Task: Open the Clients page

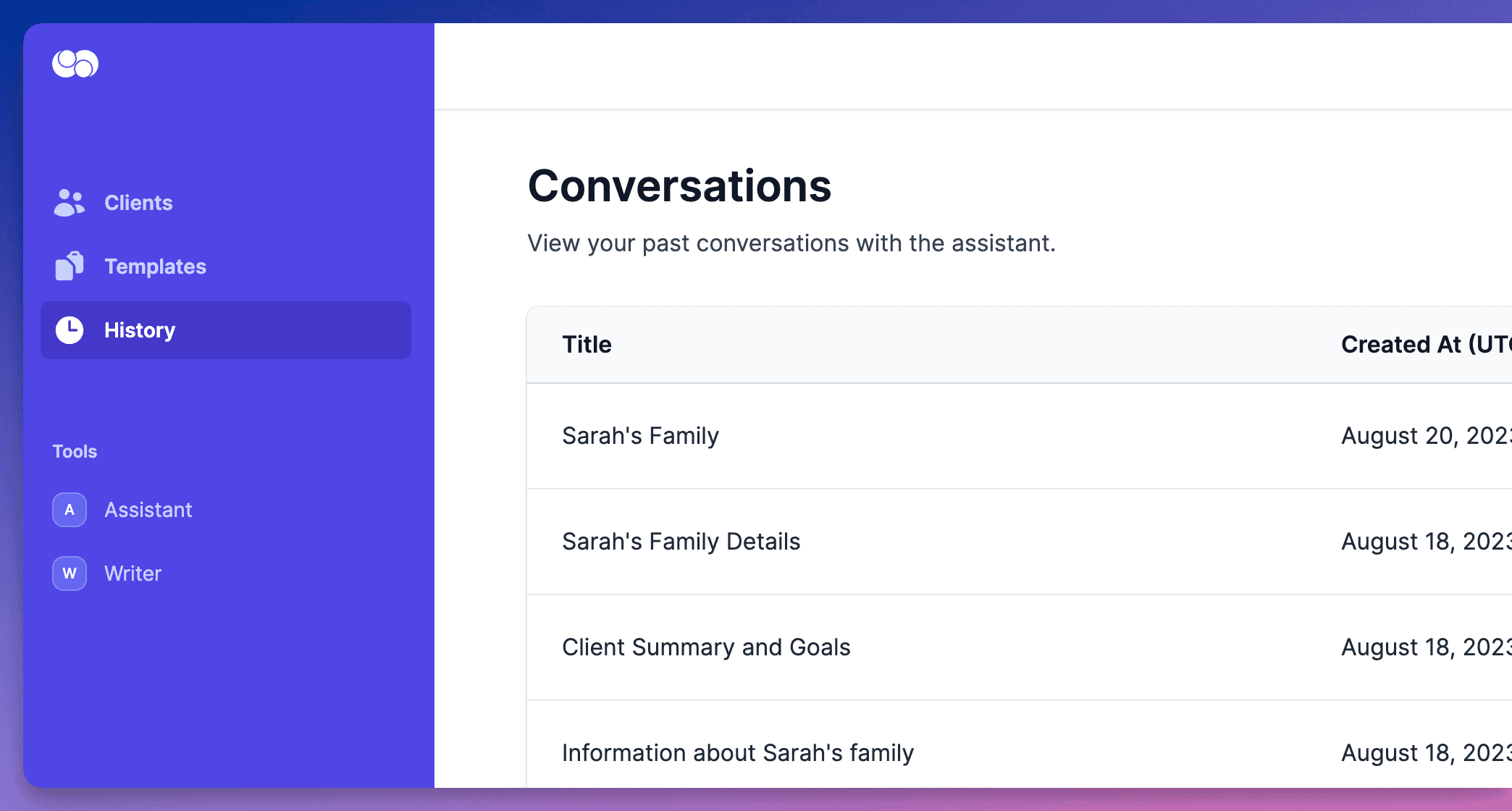Action: [x=138, y=203]
